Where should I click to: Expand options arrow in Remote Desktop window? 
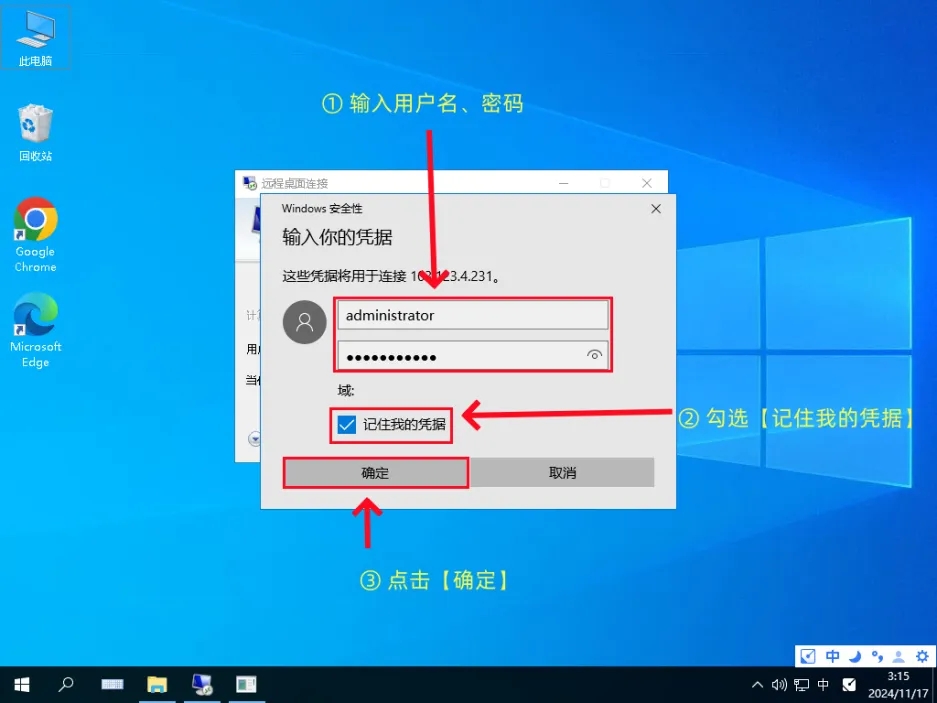tap(254, 438)
